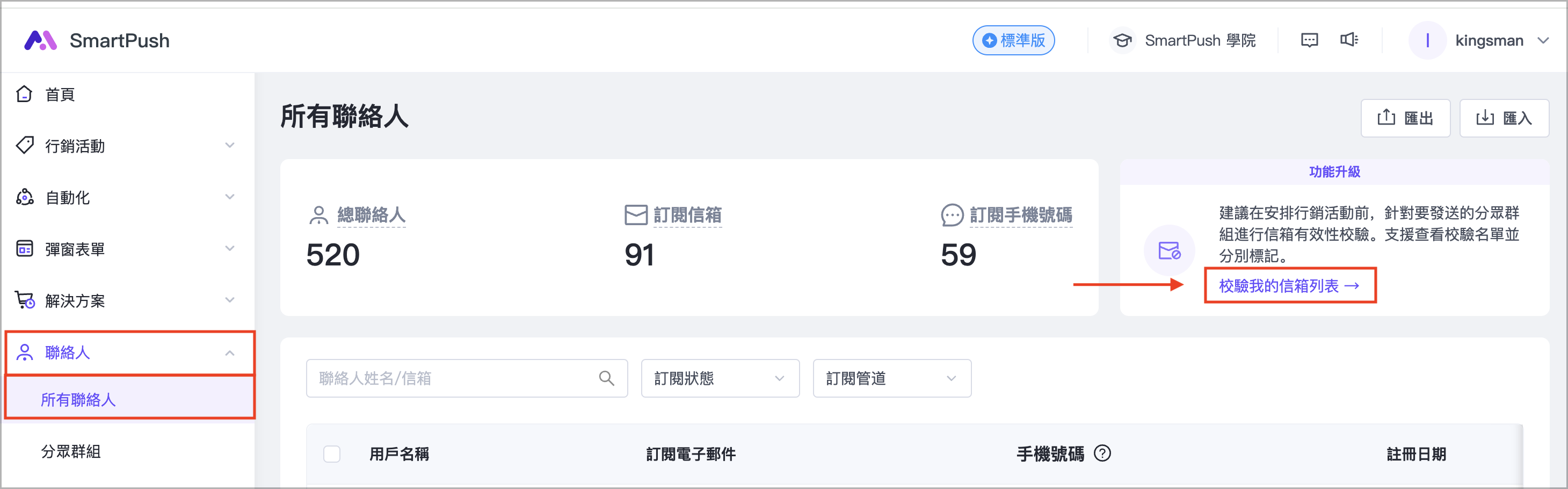Viewport: 1568px width, 489px height.
Task: Click the help icon next to 手機號碼
Action: click(1102, 454)
